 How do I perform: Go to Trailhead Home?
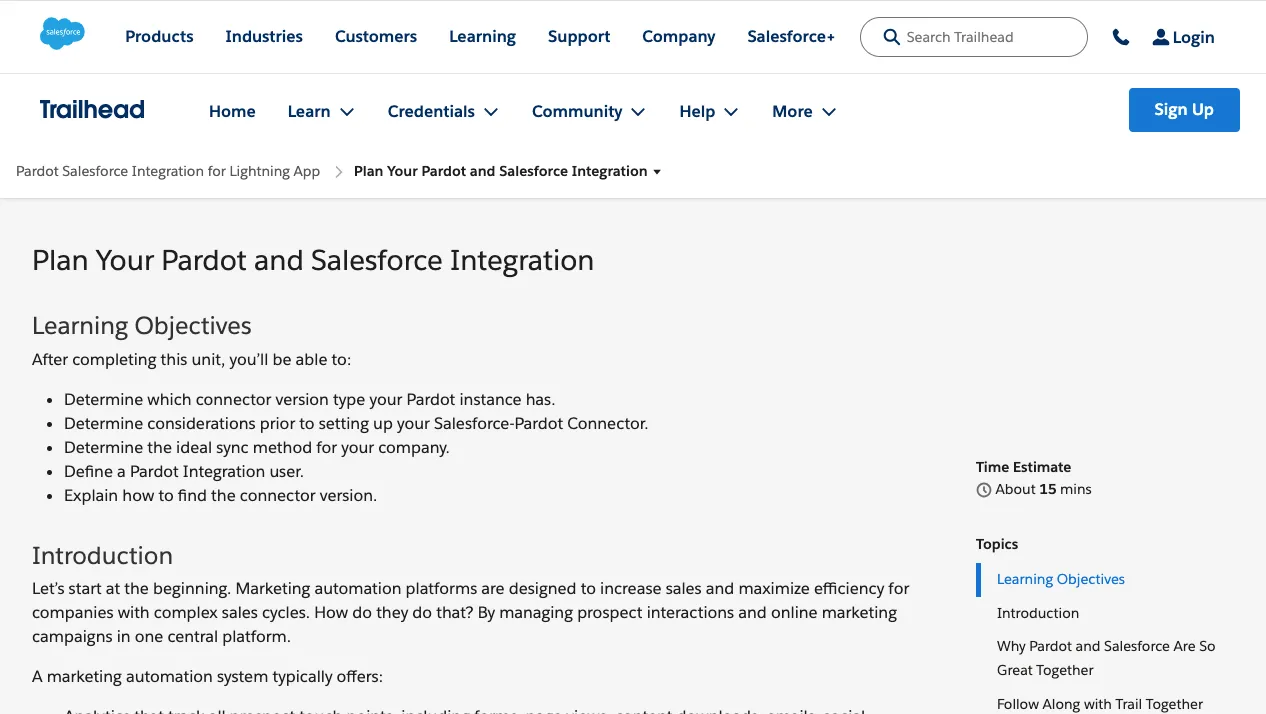coord(232,111)
